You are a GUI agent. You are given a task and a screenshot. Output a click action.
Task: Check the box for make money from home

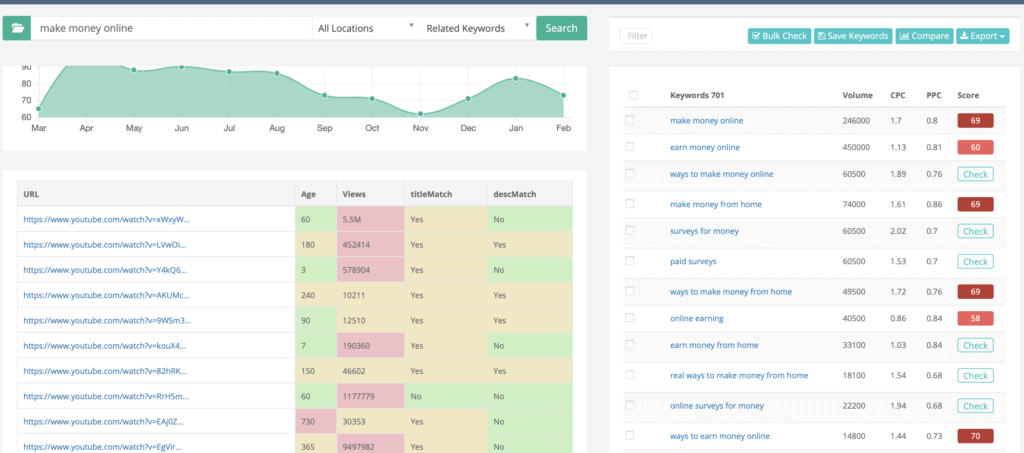coord(630,204)
